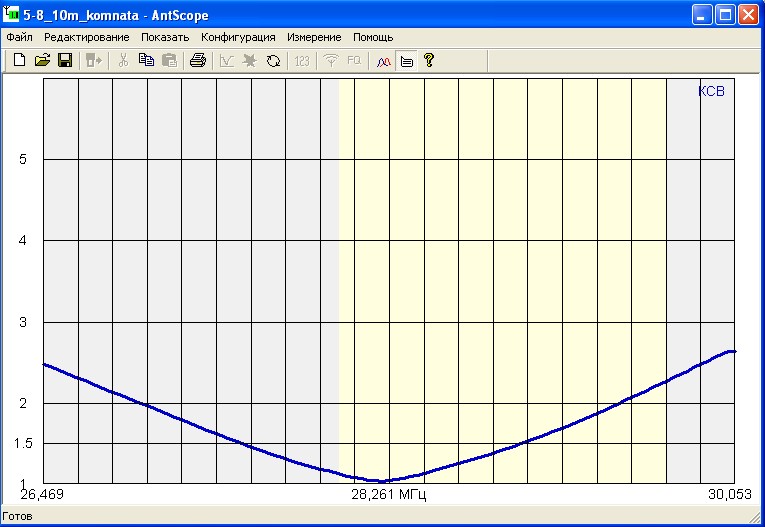Click the starburst single-point measurement icon

250,61
